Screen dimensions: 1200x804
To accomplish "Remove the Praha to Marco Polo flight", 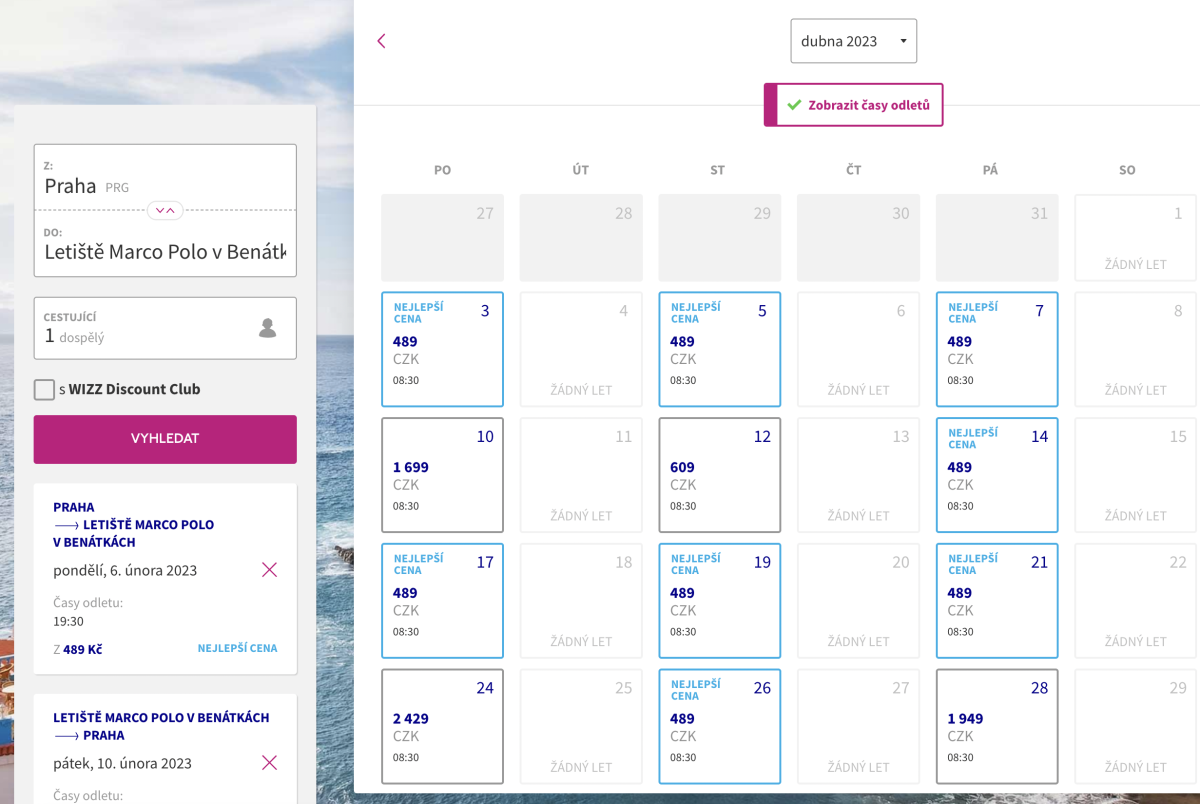I will tap(269, 570).
